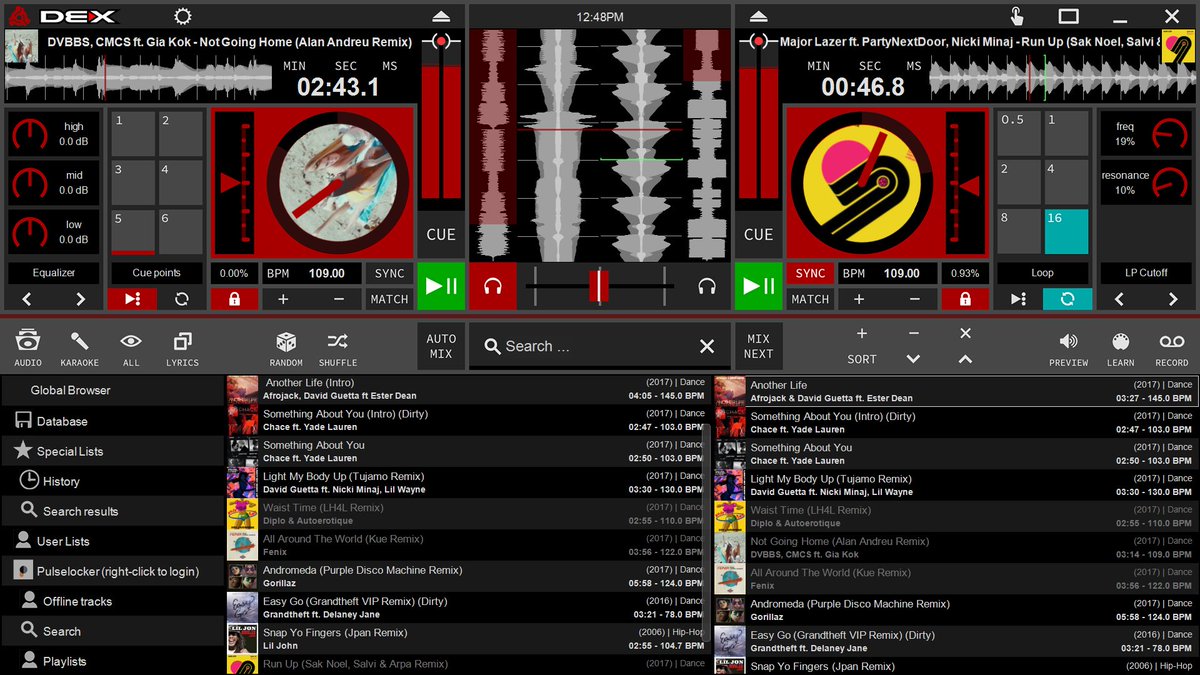Open Offline tracks item
This screenshot has height=675, width=1200.
pyautogui.click(x=112, y=601)
